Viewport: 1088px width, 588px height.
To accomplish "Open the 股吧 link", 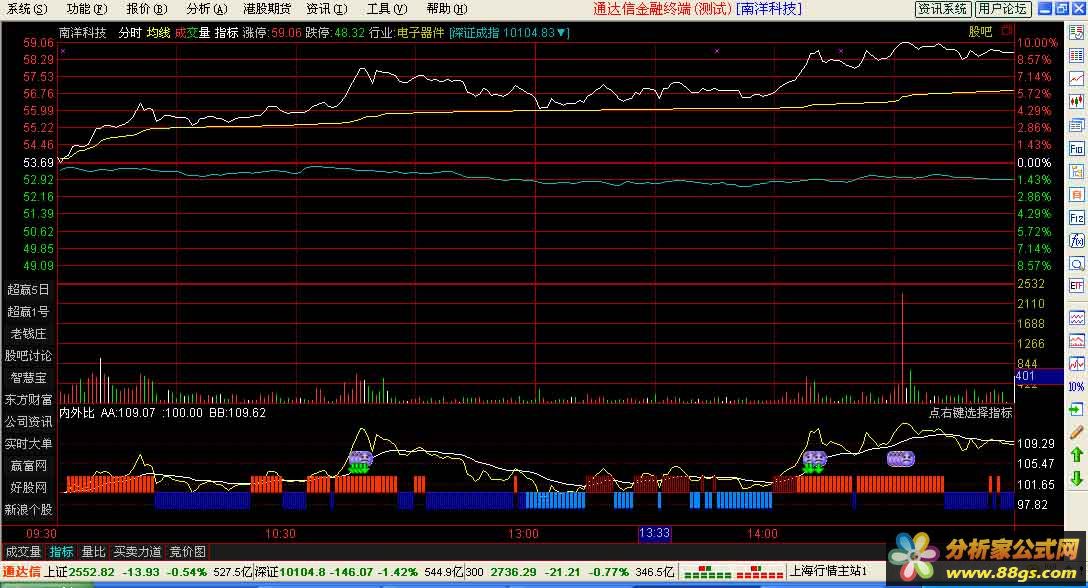I will coord(980,31).
